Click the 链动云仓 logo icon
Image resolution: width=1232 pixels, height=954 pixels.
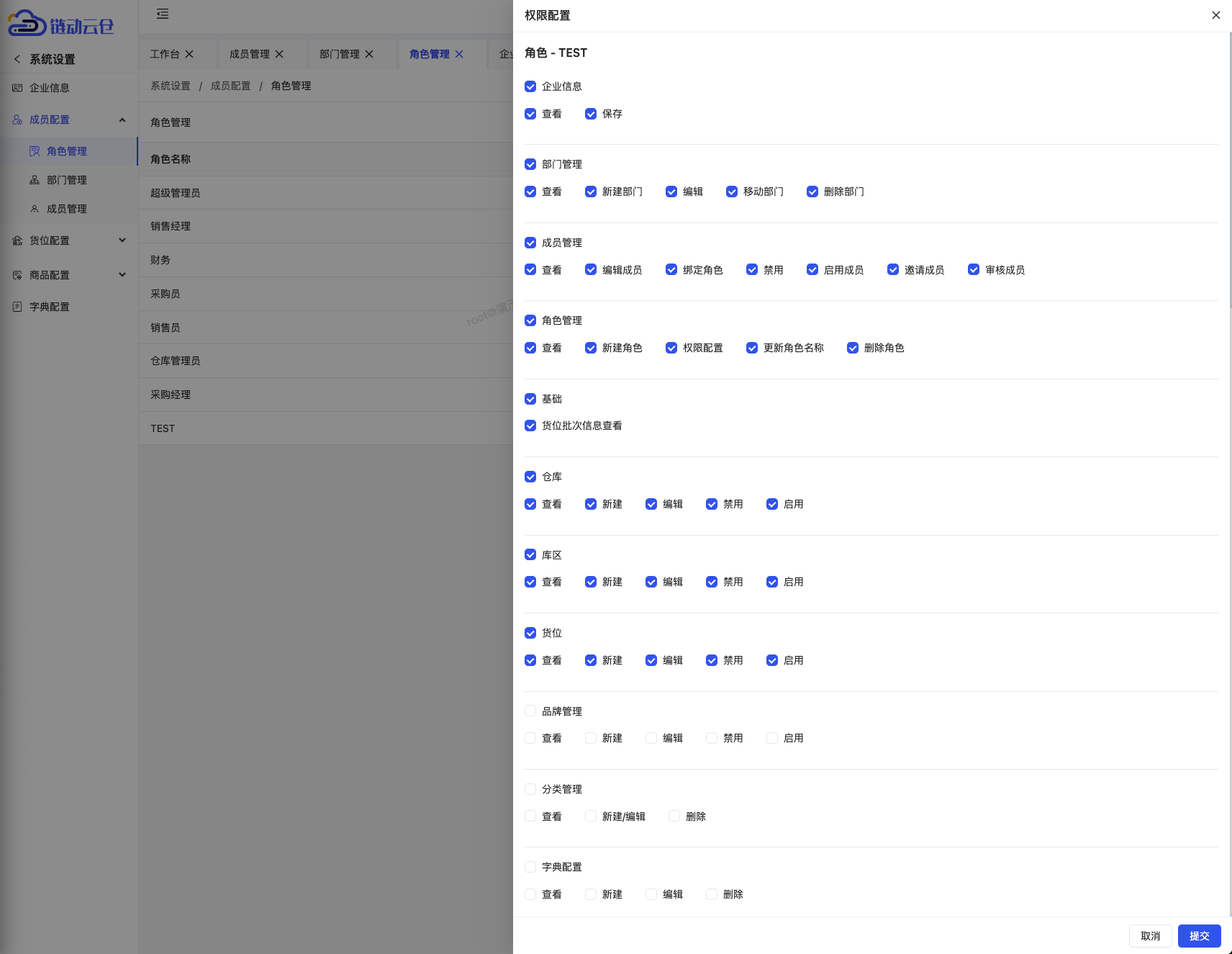[x=27, y=24]
